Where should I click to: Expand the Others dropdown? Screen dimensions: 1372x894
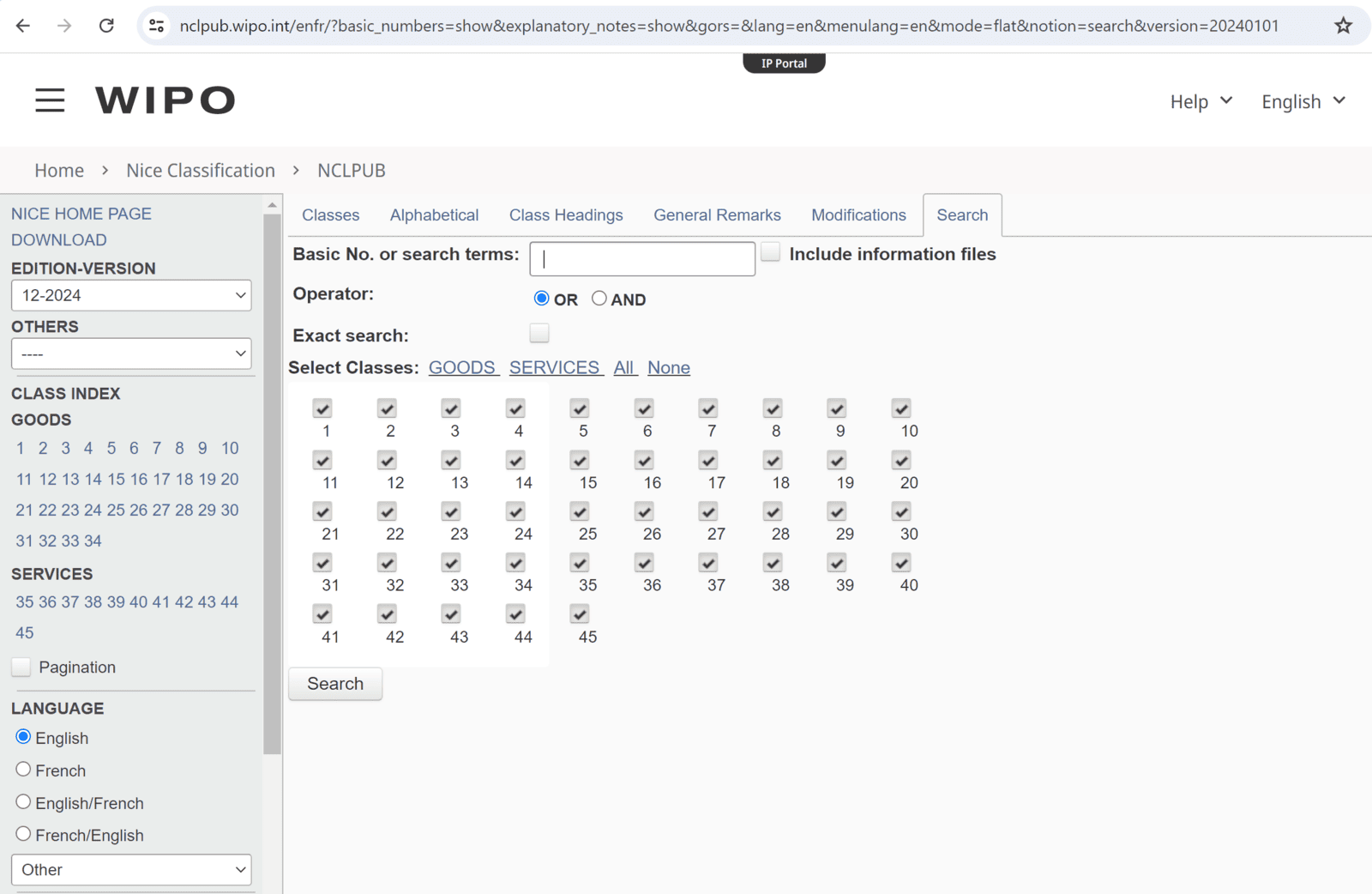click(131, 353)
